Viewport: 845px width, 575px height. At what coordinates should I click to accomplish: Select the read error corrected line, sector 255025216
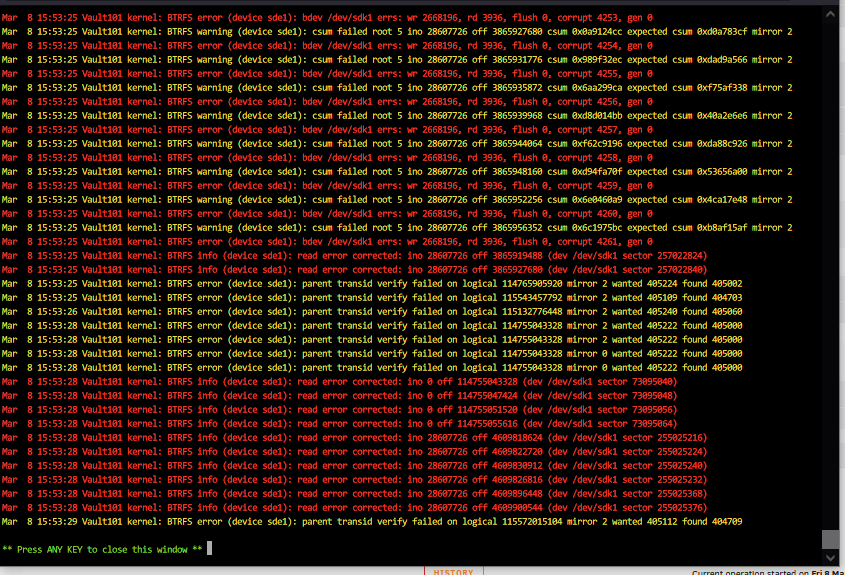(x=354, y=438)
